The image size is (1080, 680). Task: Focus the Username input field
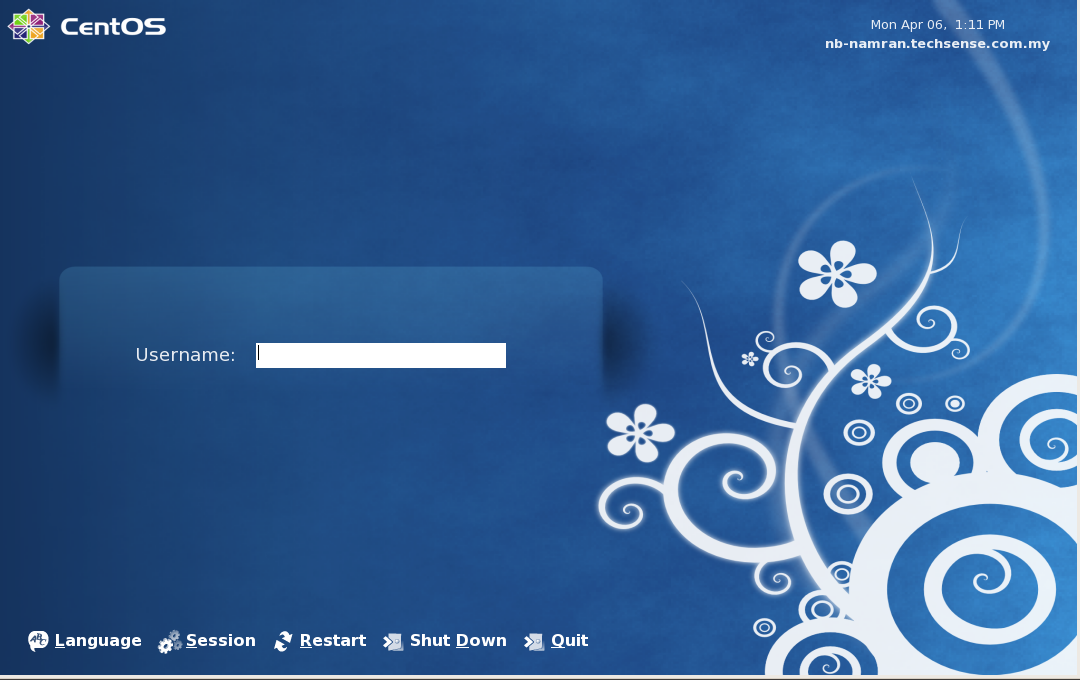[x=381, y=355]
